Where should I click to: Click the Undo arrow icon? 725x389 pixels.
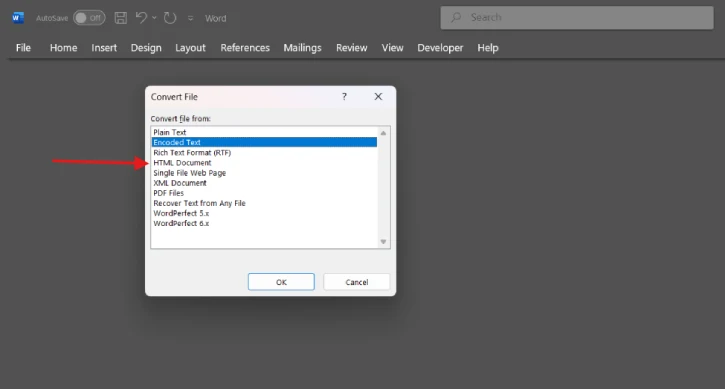coord(141,18)
